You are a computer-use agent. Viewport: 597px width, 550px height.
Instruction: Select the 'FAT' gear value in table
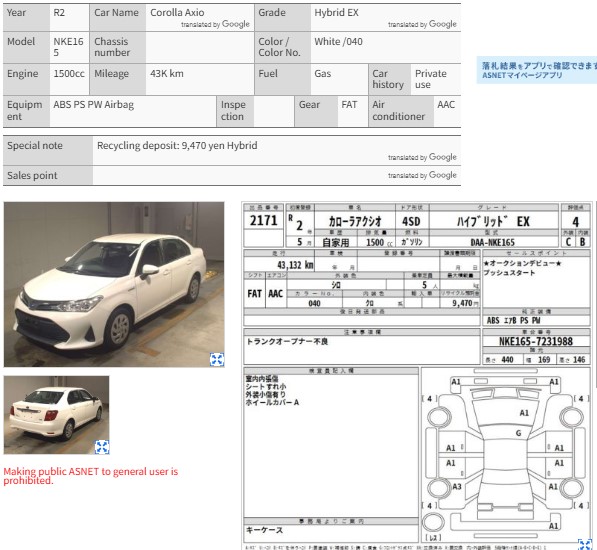pyautogui.click(x=349, y=104)
